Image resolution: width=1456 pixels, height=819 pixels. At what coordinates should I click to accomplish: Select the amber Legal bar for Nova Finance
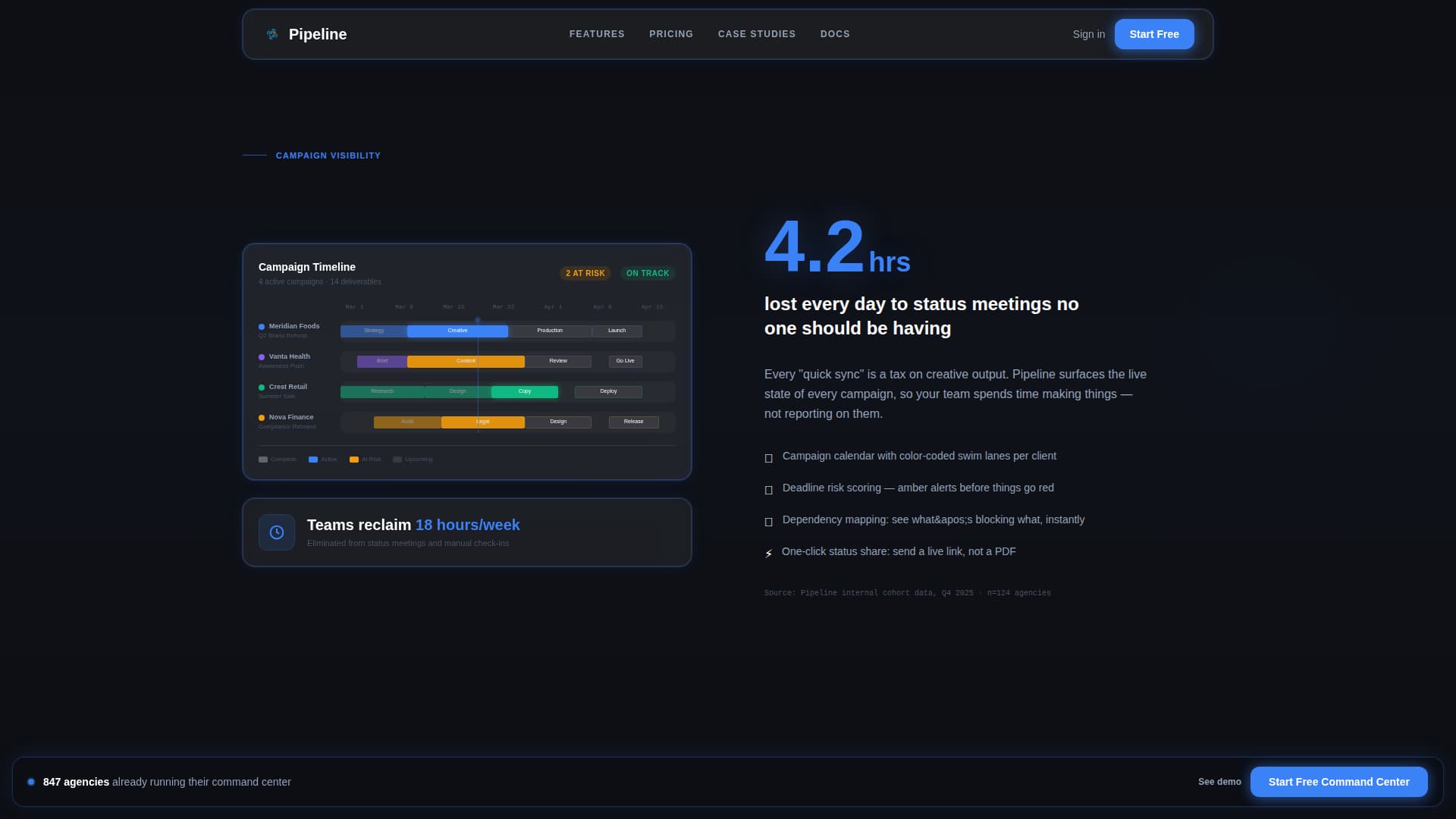point(483,422)
